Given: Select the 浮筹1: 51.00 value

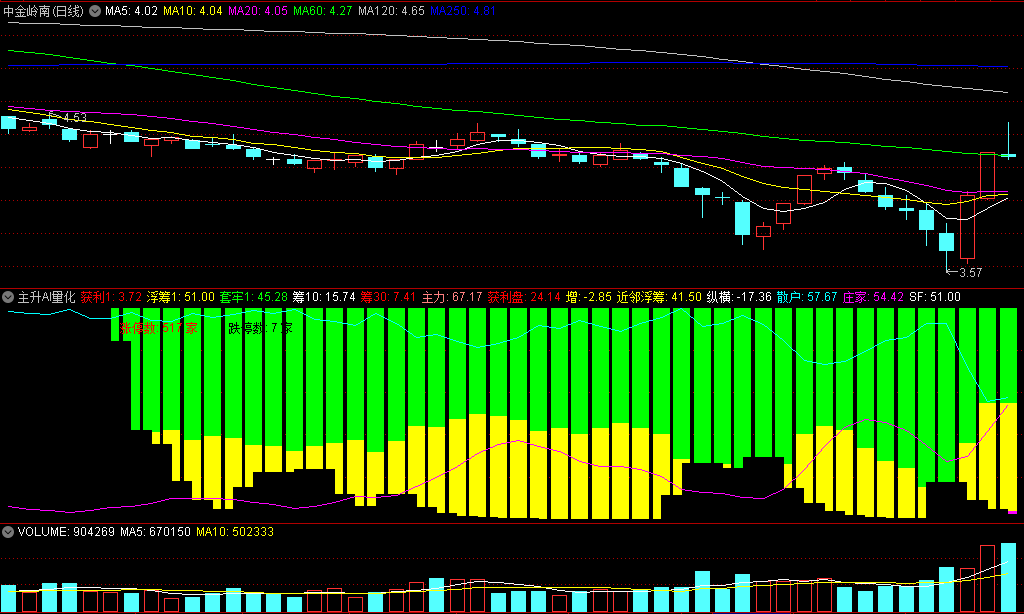Looking at the screenshot, I should [181, 297].
